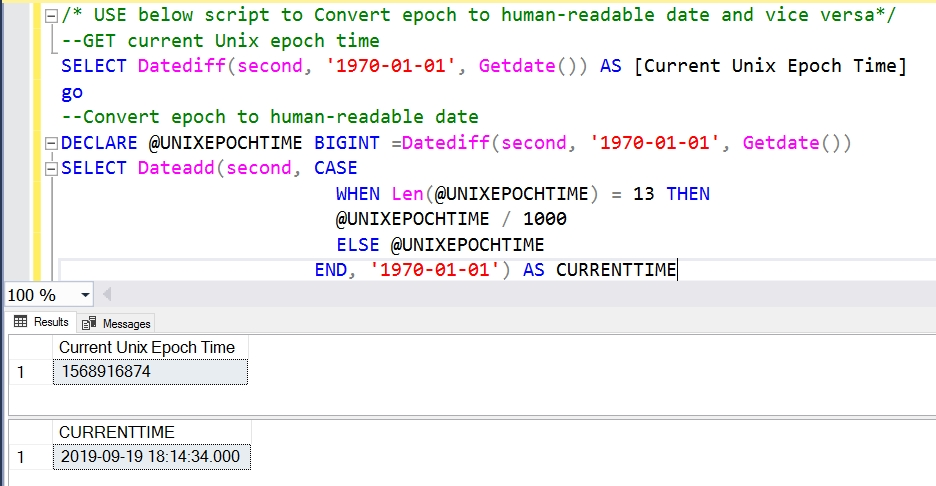
Task: Select row 1 header of epoch result
Action: point(30,372)
